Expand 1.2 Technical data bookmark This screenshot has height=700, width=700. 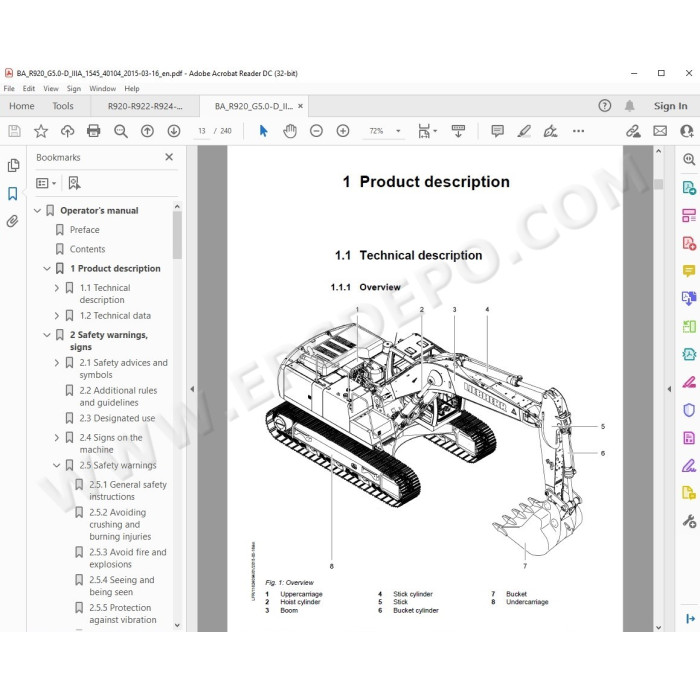[x=57, y=316]
